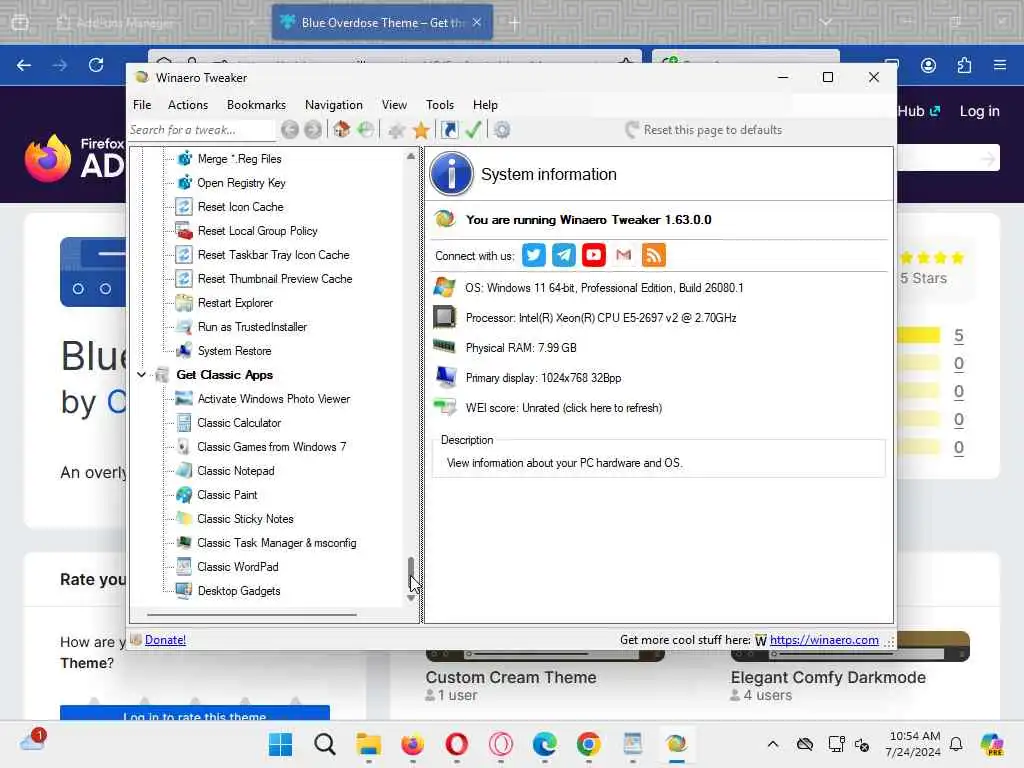
Task: Click the blue System information icon
Action: click(x=451, y=174)
